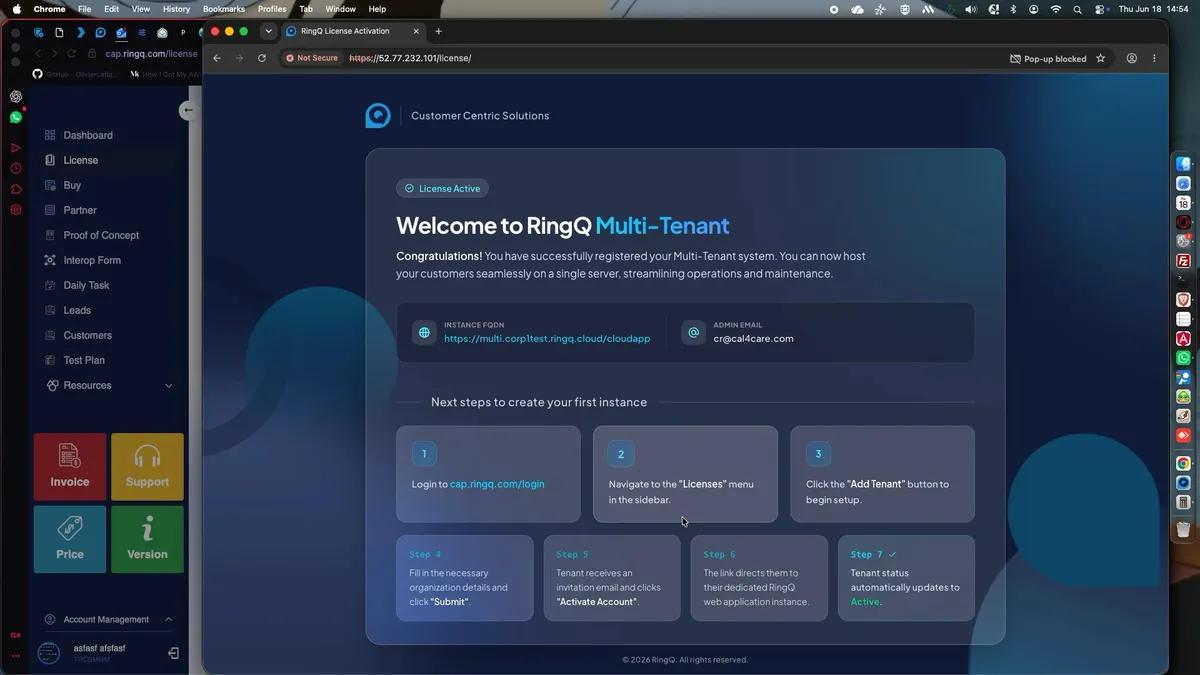Click the ChatGPT icon in left rail

click(x=16, y=97)
